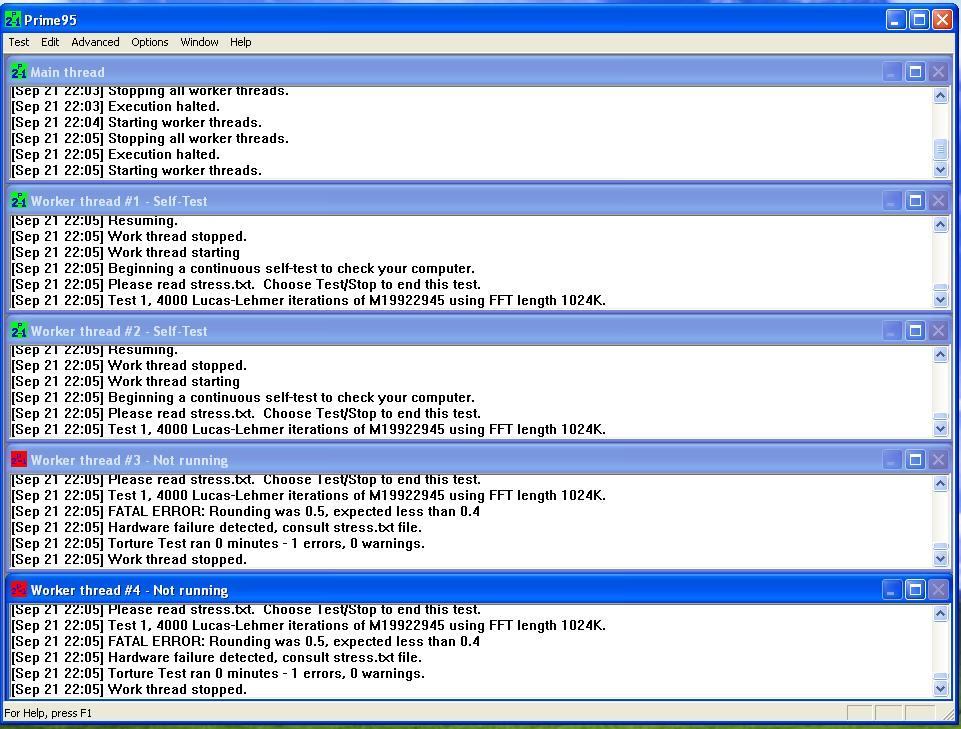
Task: Minimize Worker thread #4 window
Action: point(891,590)
